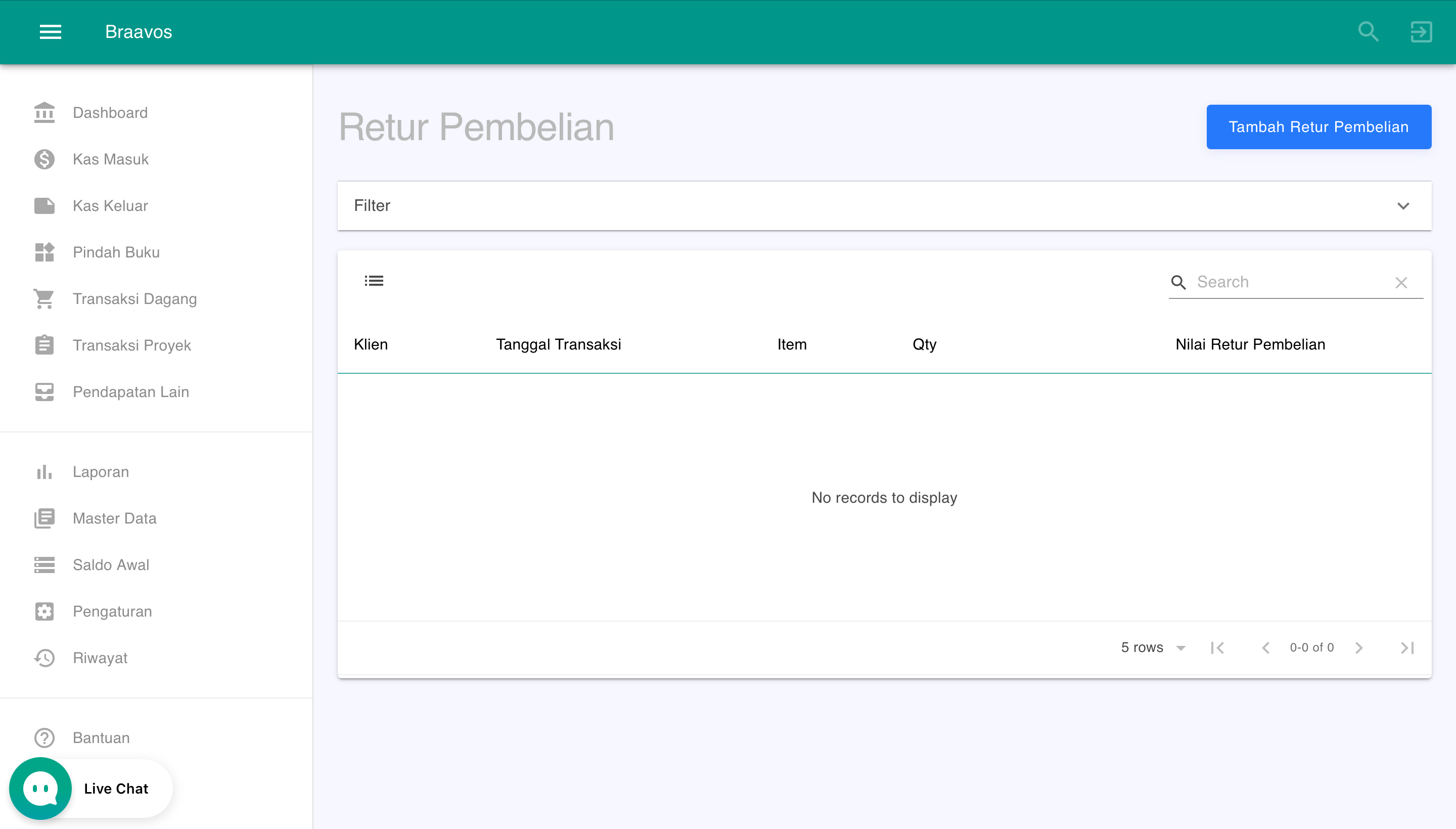Click the Pengaturan settings icon
Viewport: 1456px width, 829px height.
(44, 611)
